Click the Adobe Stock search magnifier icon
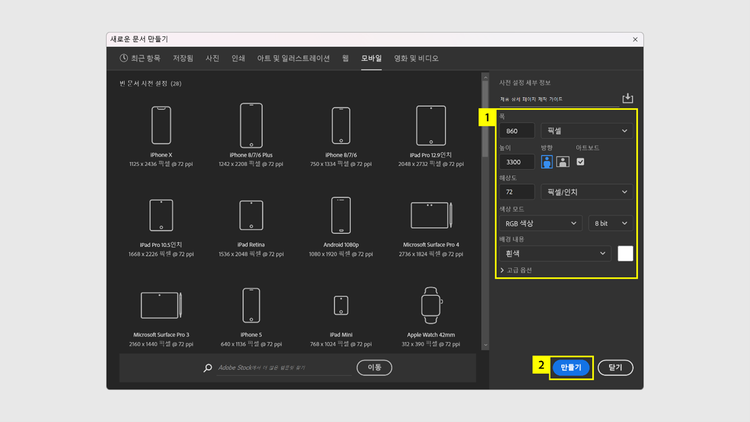The height and width of the screenshot is (422, 750). click(208, 367)
